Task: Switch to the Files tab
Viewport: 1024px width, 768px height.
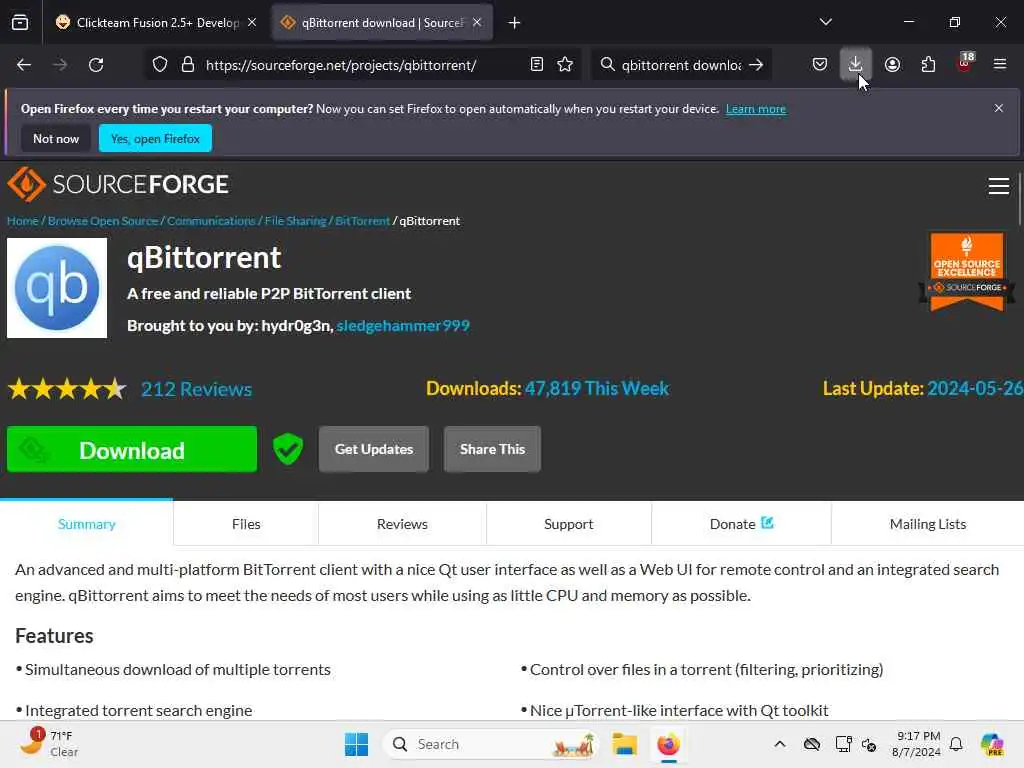Action: [x=246, y=524]
